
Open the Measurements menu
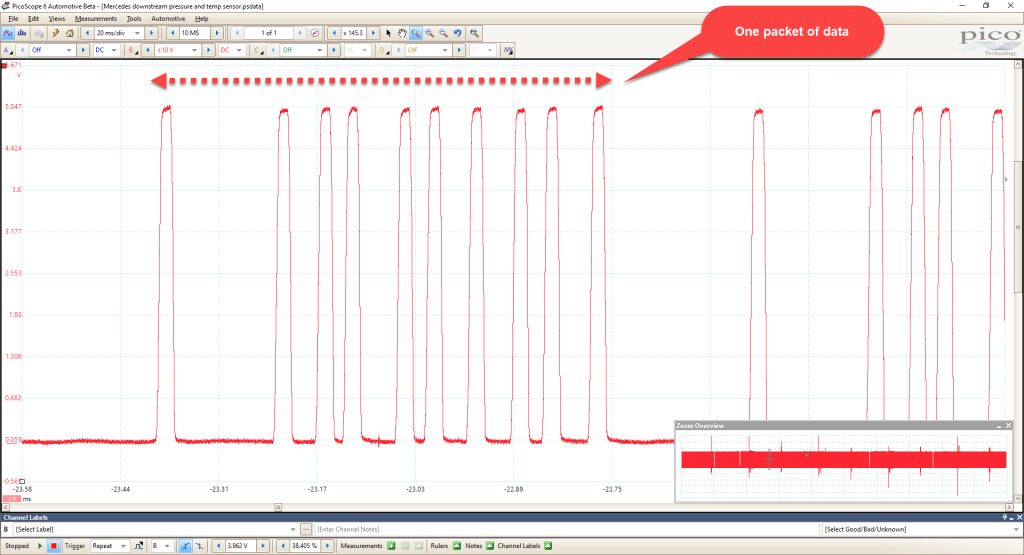(x=96, y=19)
